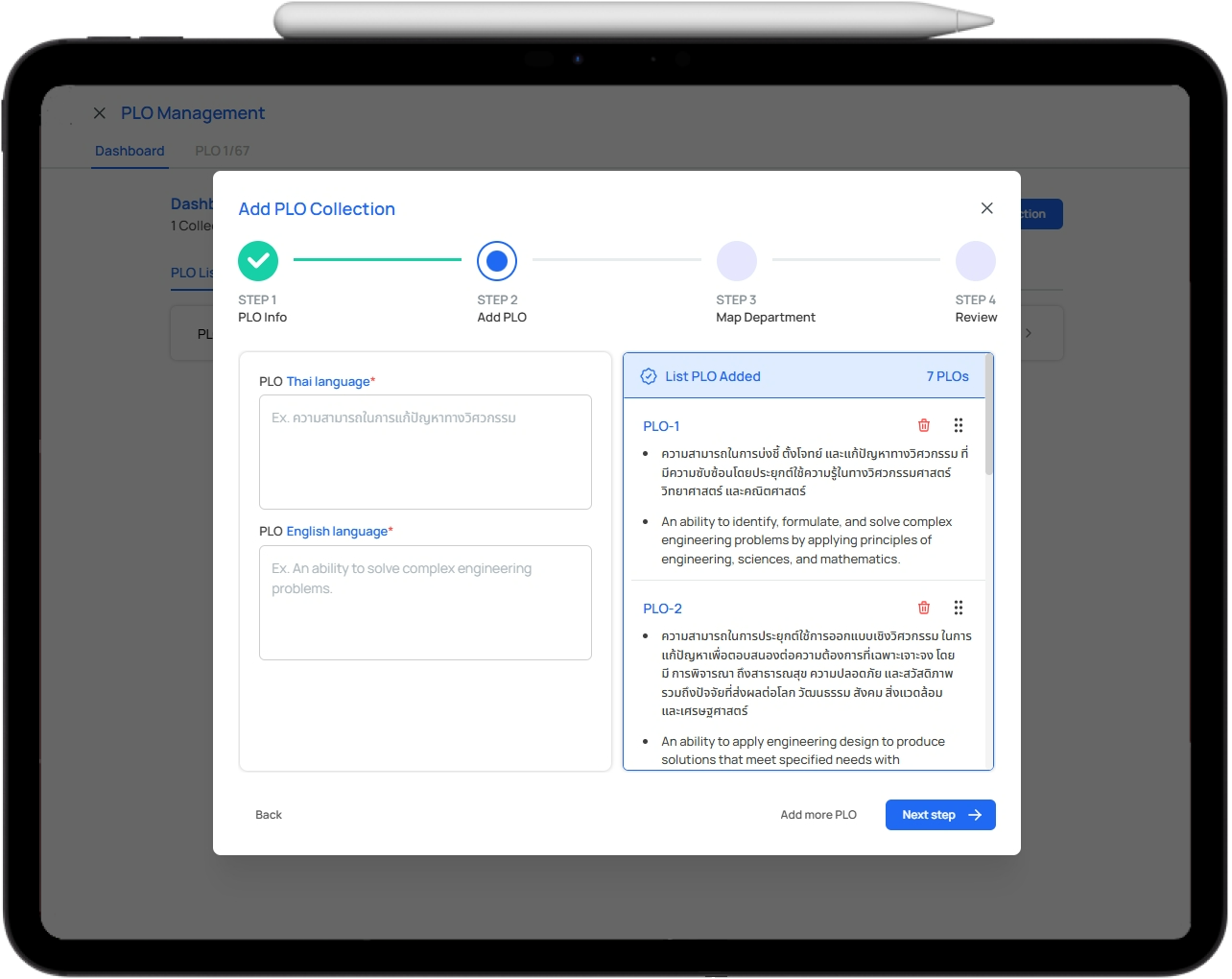Open the PLO 1/67 tab
The image size is (1232, 979).
[222, 151]
